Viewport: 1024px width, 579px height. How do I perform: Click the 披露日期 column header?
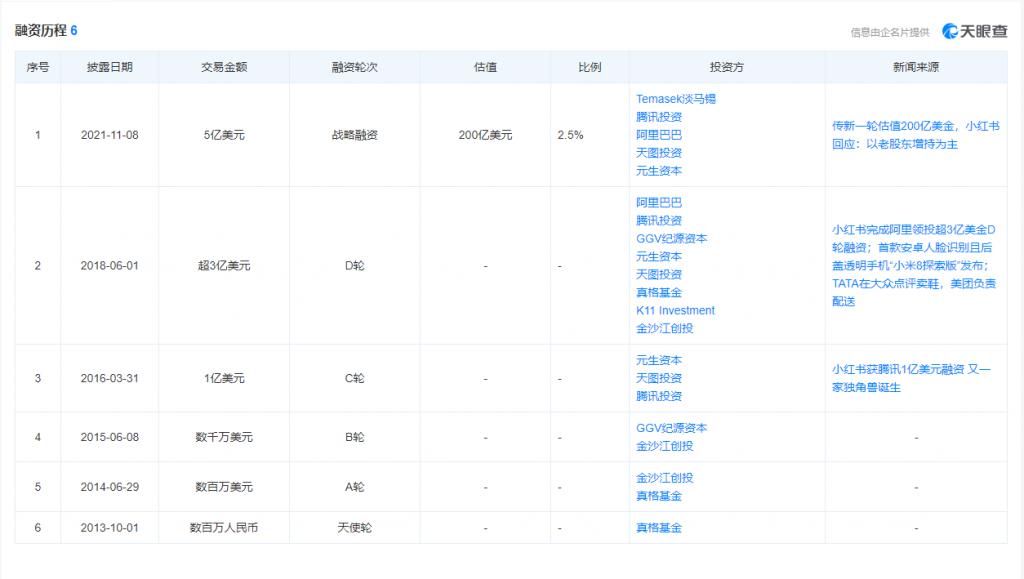point(108,66)
